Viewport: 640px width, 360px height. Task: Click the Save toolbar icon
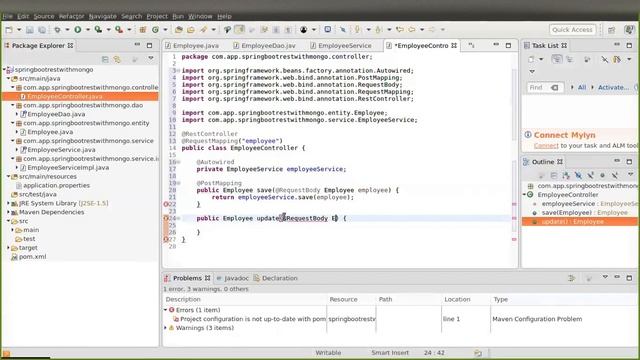[30, 29]
